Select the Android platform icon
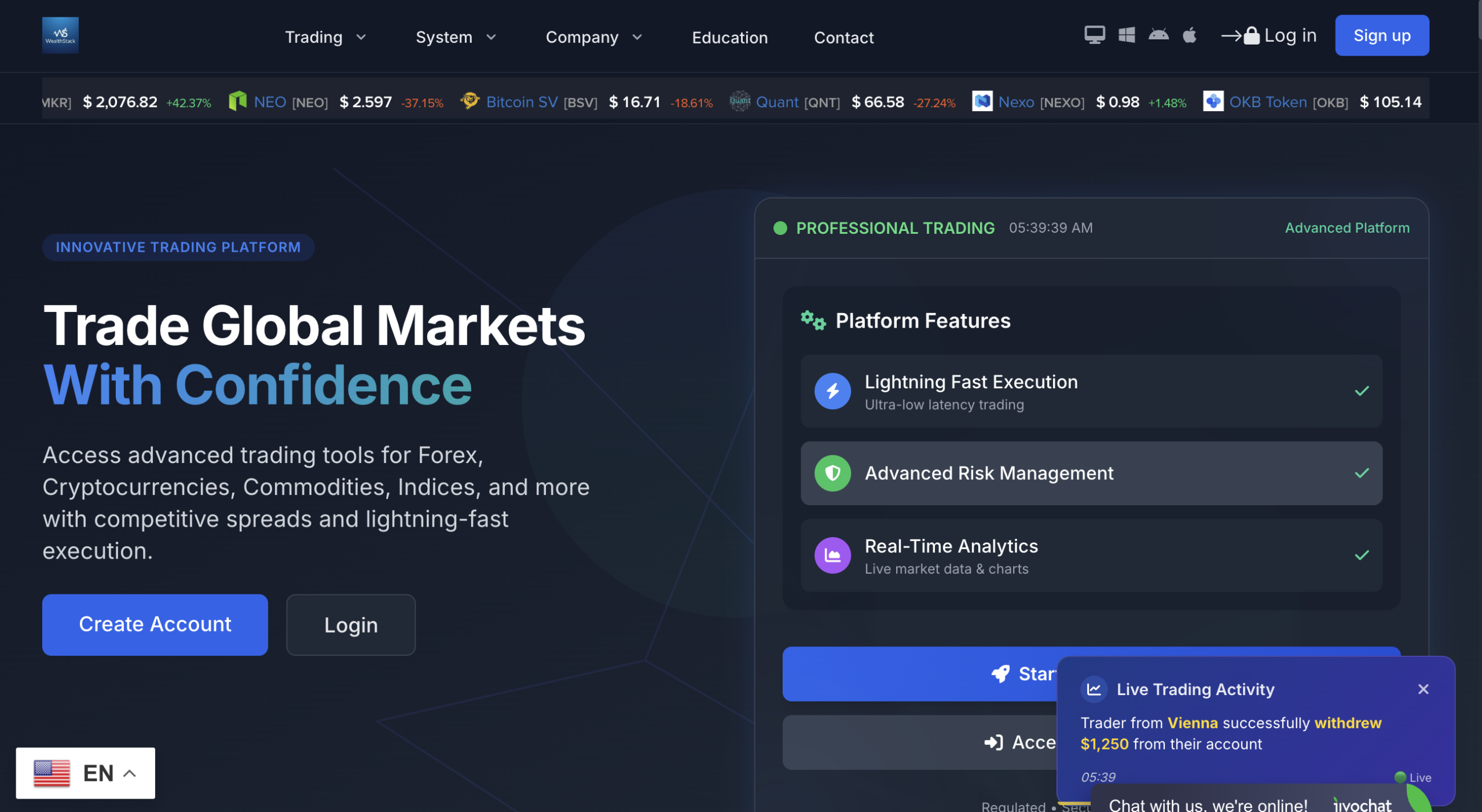The height and width of the screenshot is (812, 1482). click(x=1158, y=35)
